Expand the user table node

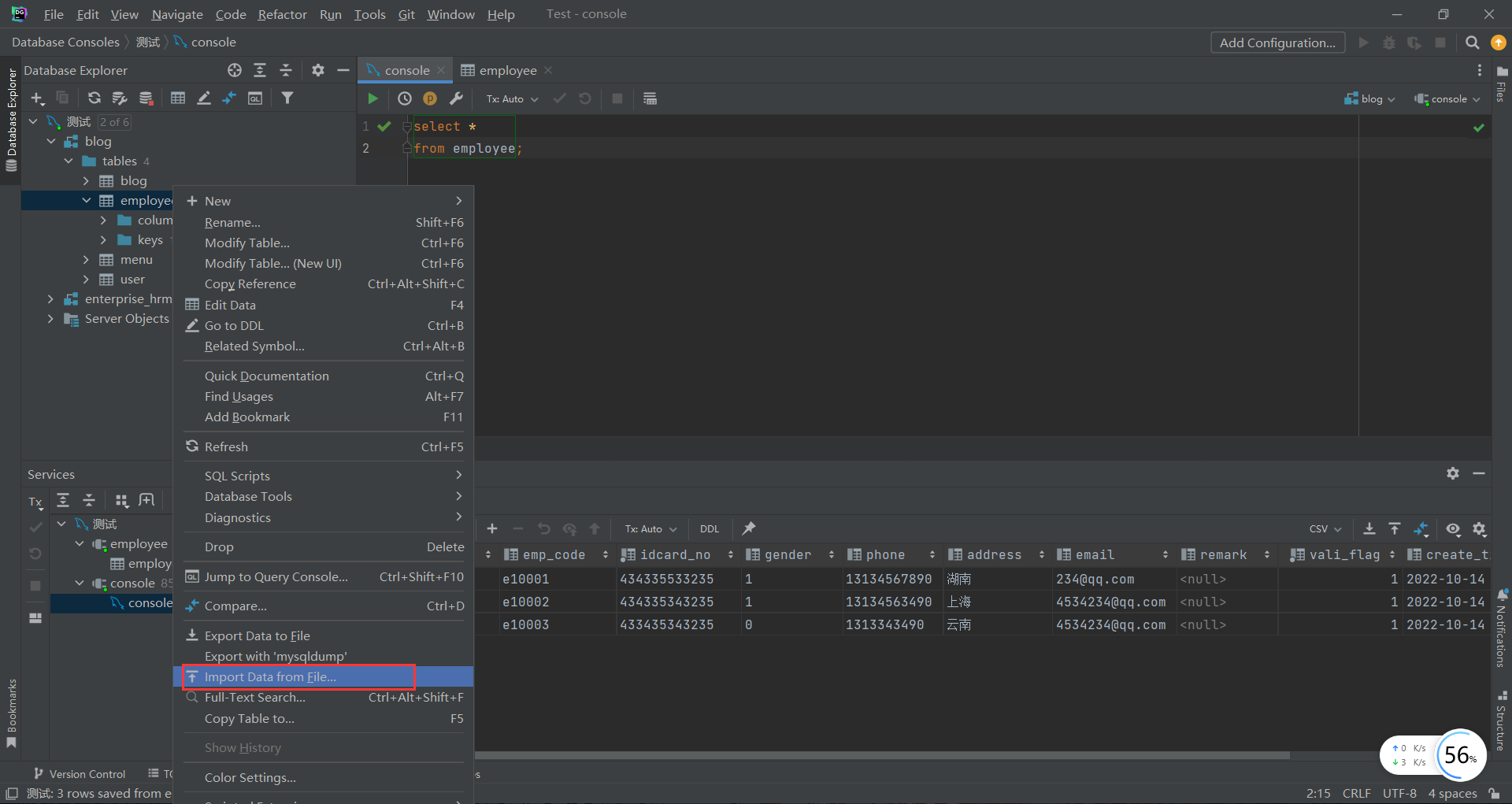[x=86, y=279]
